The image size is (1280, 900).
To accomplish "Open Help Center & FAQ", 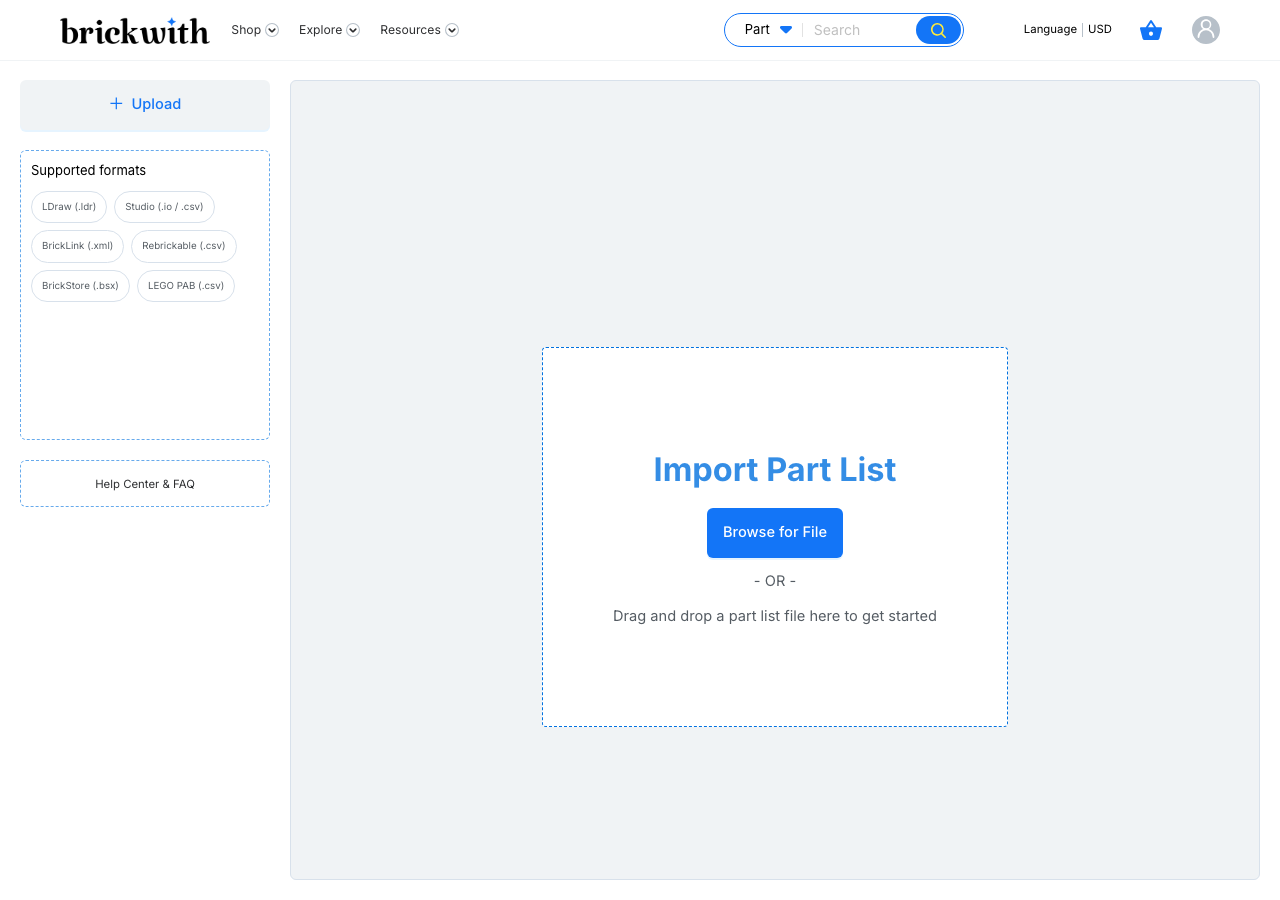I will [145, 484].
